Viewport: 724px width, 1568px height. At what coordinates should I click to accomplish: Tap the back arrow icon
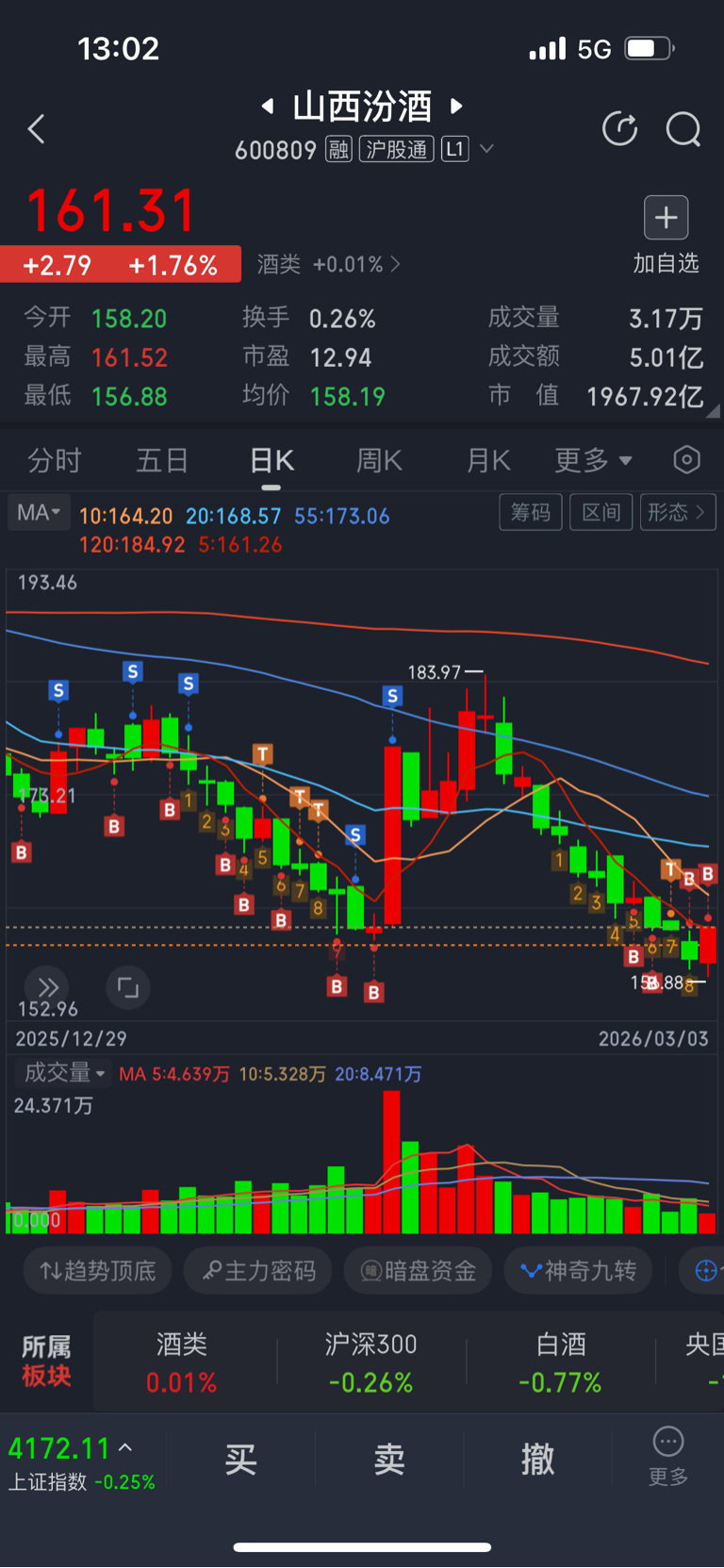pyautogui.click(x=37, y=129)
